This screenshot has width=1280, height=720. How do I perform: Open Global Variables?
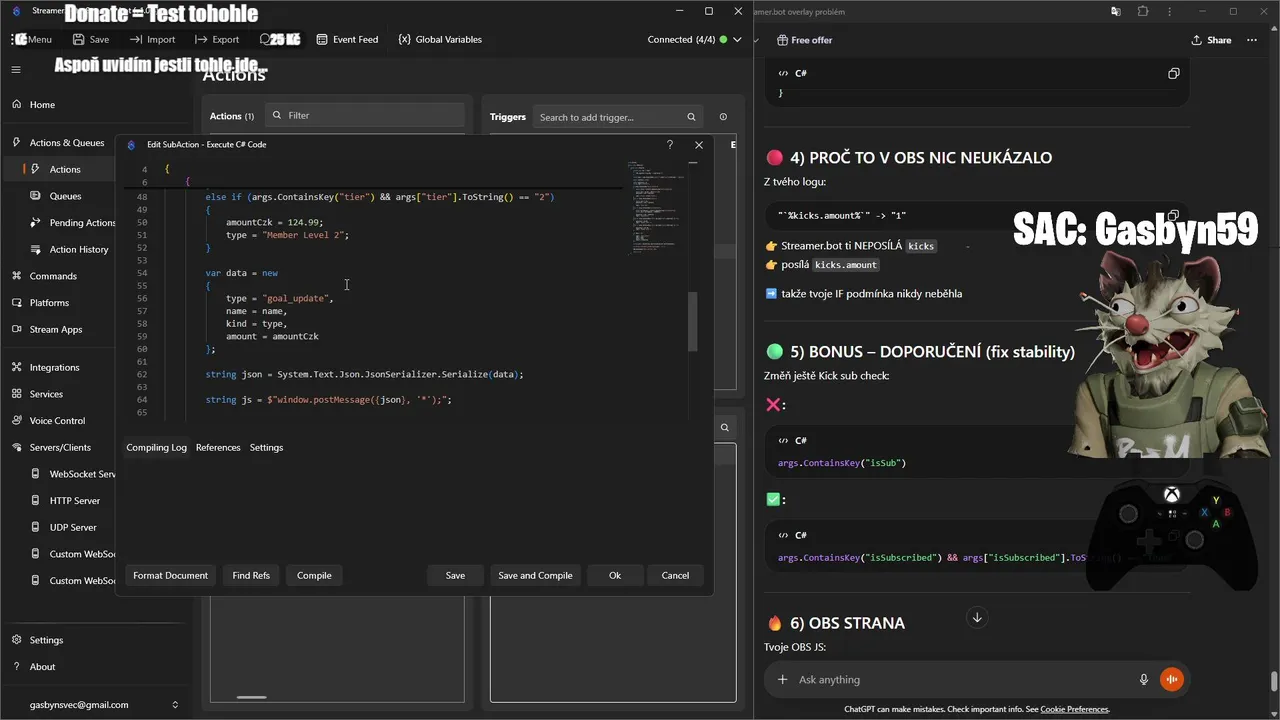tap(440, 40)
